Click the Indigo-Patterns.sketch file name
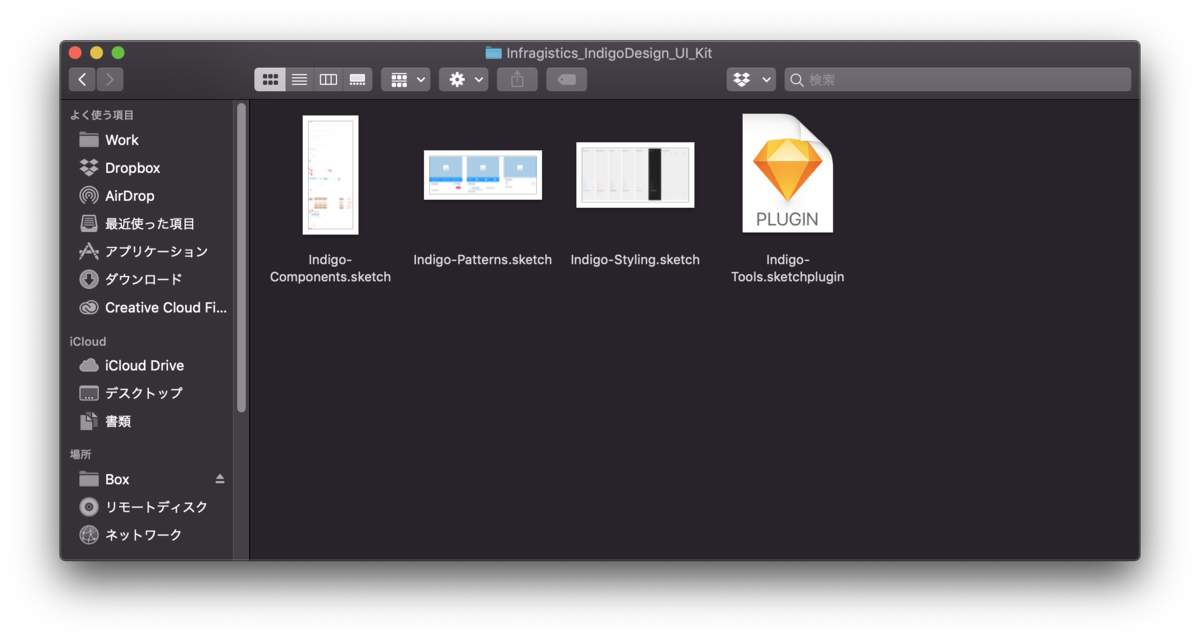1200x640 pixels. pyautogui.click(x=483, y=260)
